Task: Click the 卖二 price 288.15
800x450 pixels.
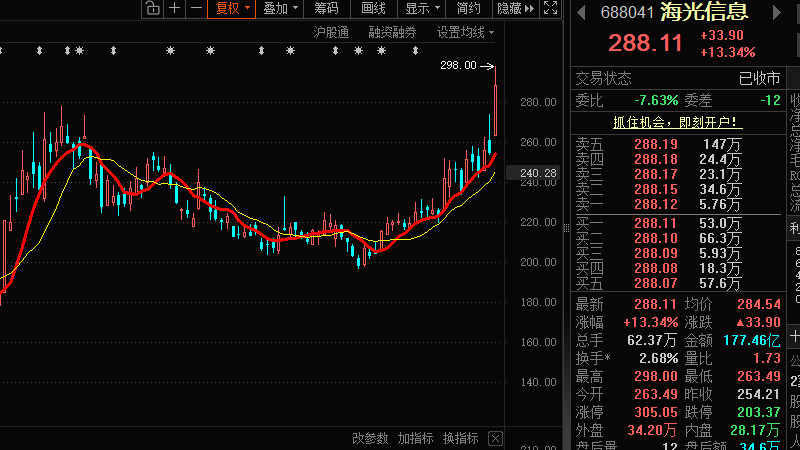Action: (x=656, y=190)
